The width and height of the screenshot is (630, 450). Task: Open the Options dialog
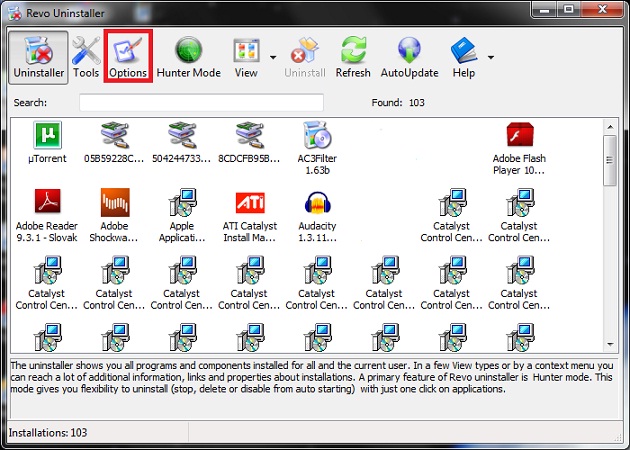pyautogui.click(x=128, y=57)
